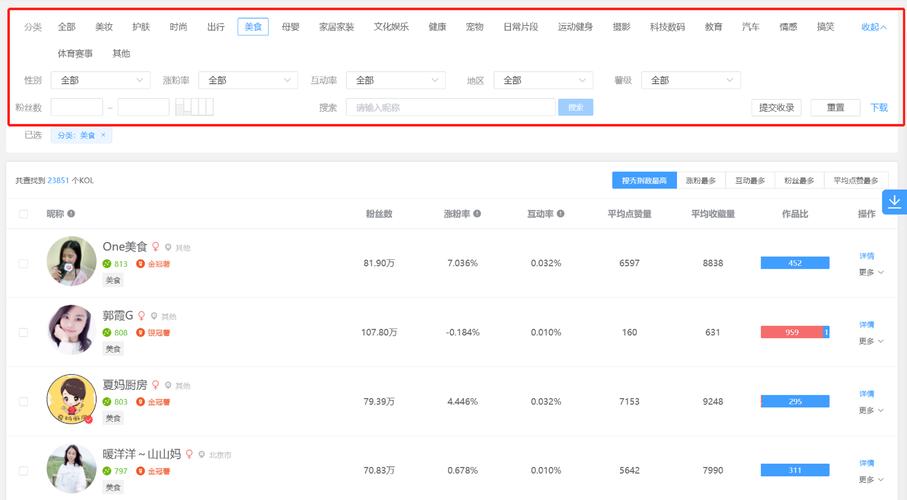Click the 下载 link

tap(879, 107)
